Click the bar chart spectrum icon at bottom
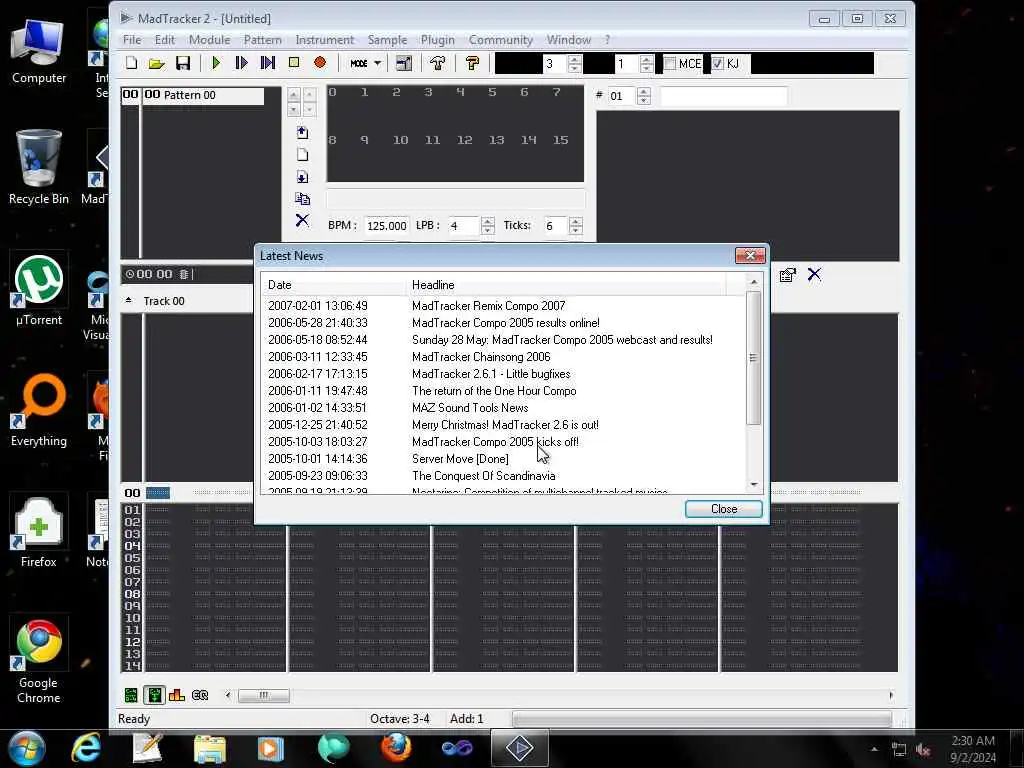1024x768 pixels. (177, 696)
